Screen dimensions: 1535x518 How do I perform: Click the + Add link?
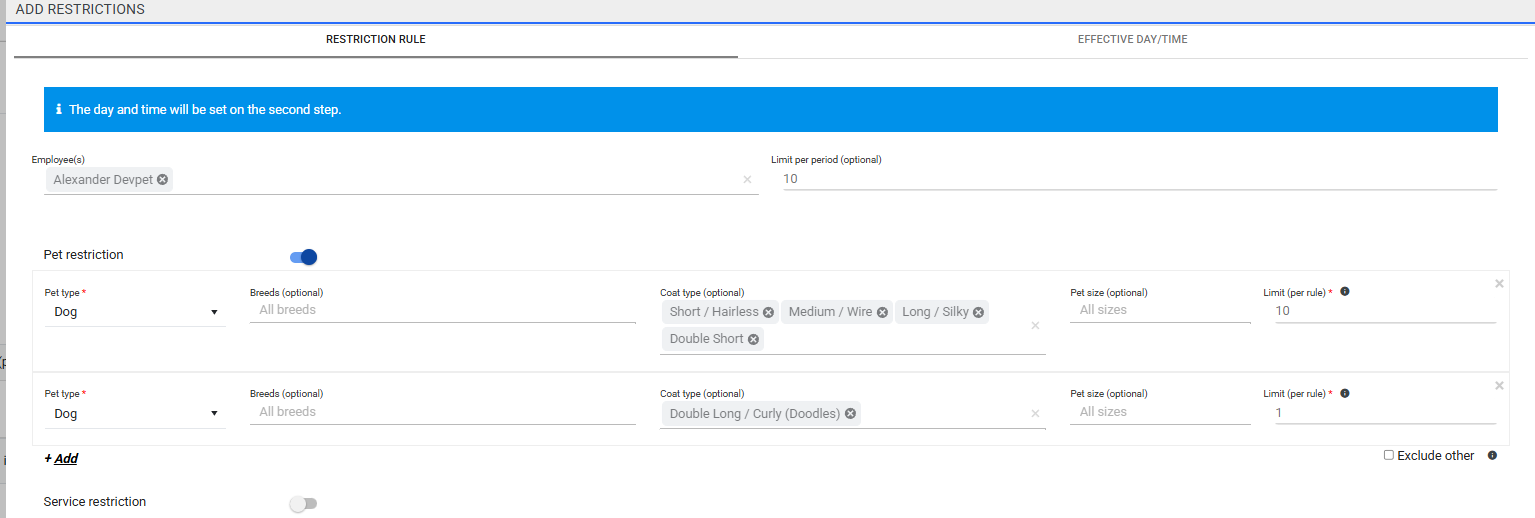(61, 459)
